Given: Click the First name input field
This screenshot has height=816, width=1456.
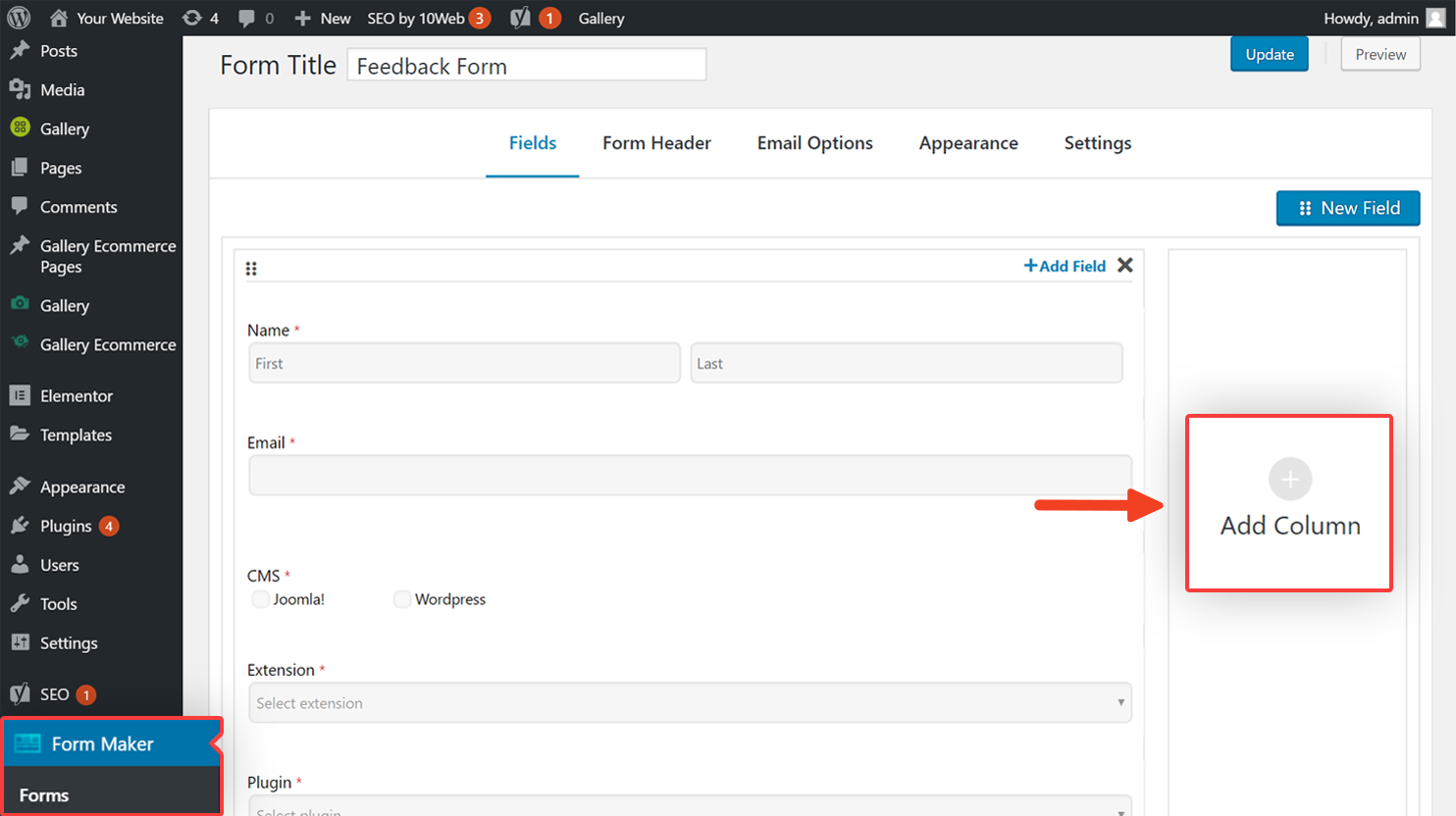Looking at the screenshot, I should (x=464, y=363).
